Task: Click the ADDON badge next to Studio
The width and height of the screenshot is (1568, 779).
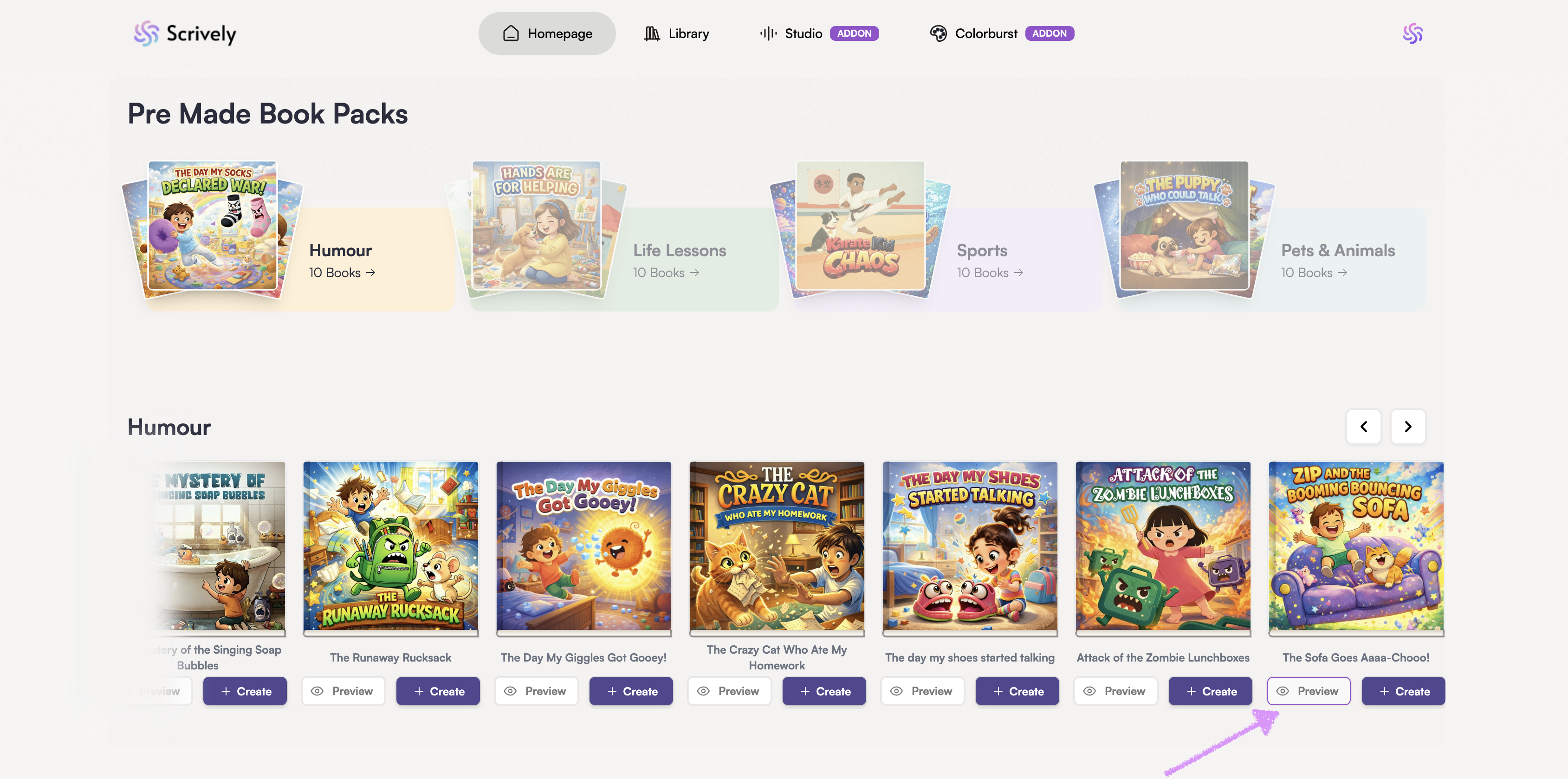Action: [x=854, y=33]
